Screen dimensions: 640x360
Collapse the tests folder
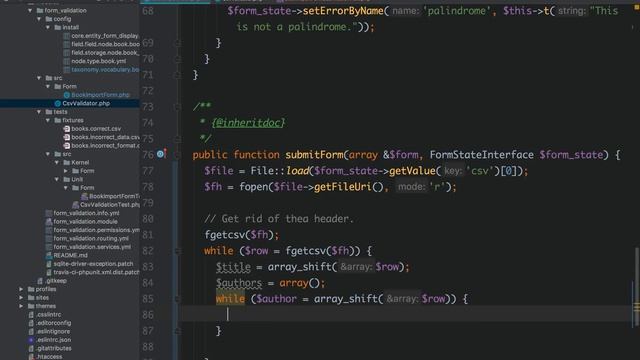[39, 112]
